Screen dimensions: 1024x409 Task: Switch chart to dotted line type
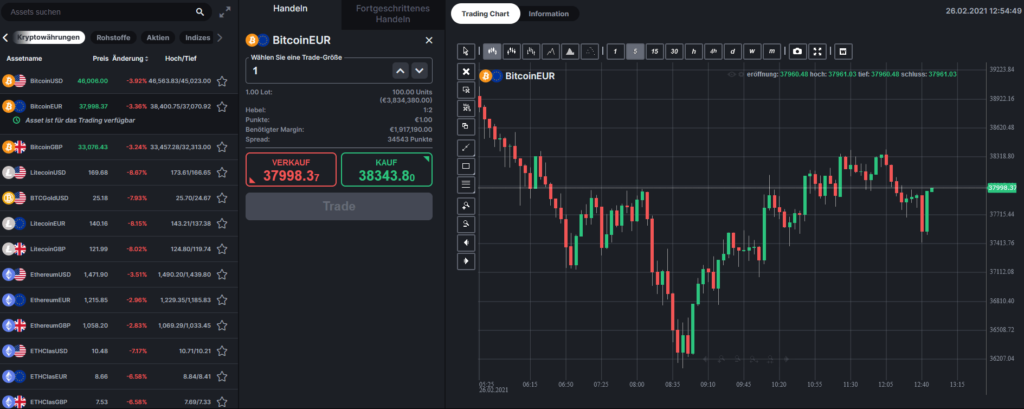click(590, 51)
